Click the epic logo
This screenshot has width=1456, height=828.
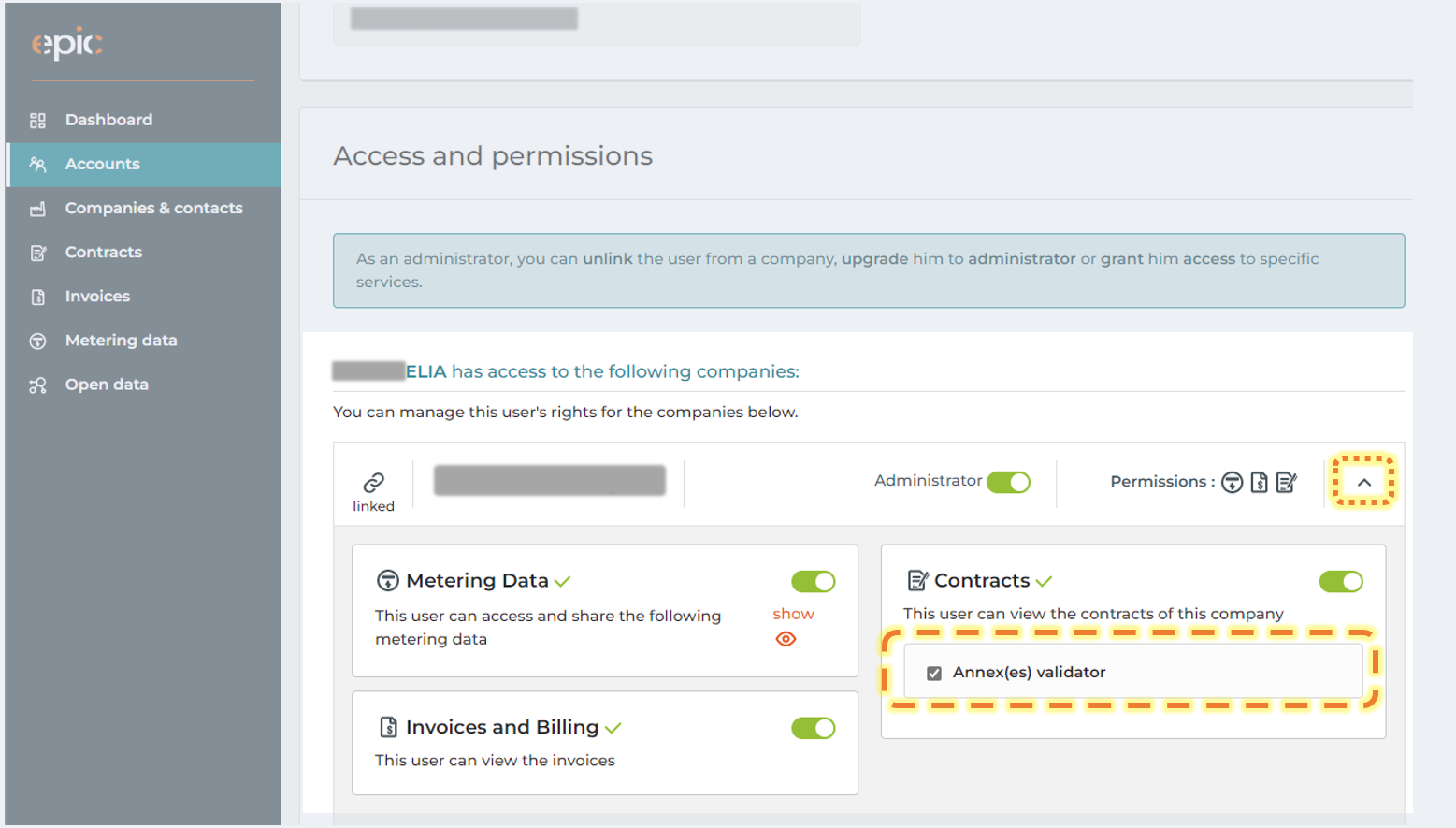[66, 43]
